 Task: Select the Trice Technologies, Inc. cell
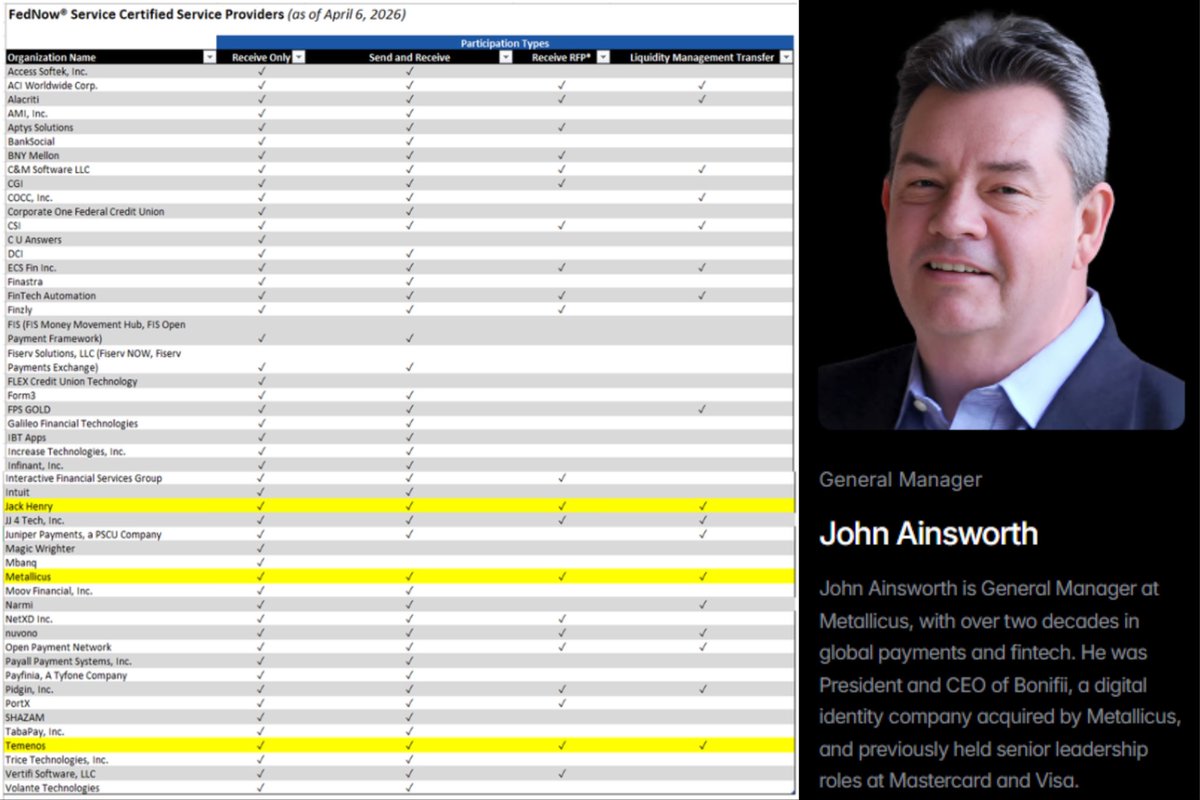111,760
